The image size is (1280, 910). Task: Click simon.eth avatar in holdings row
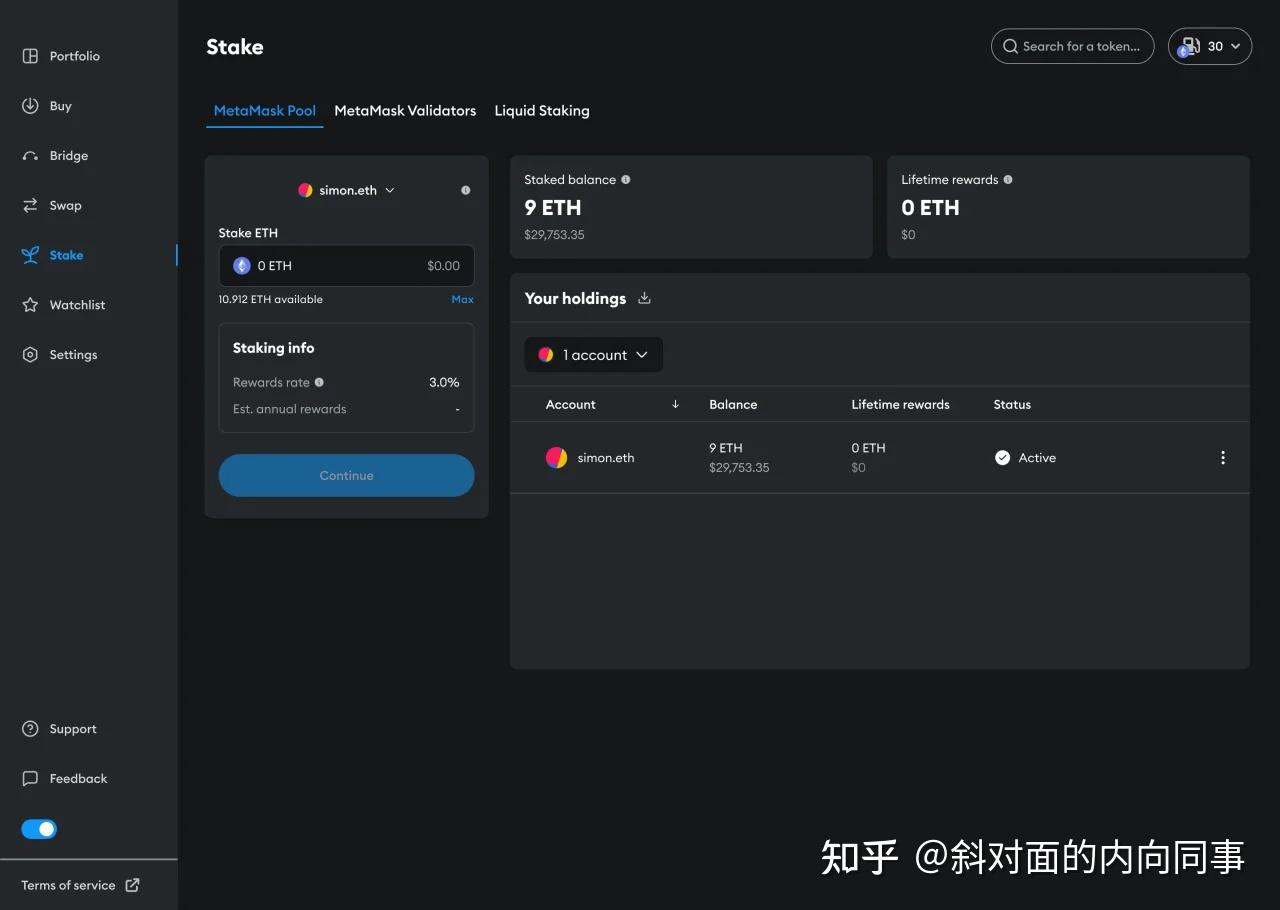click(x=556, y=458)
